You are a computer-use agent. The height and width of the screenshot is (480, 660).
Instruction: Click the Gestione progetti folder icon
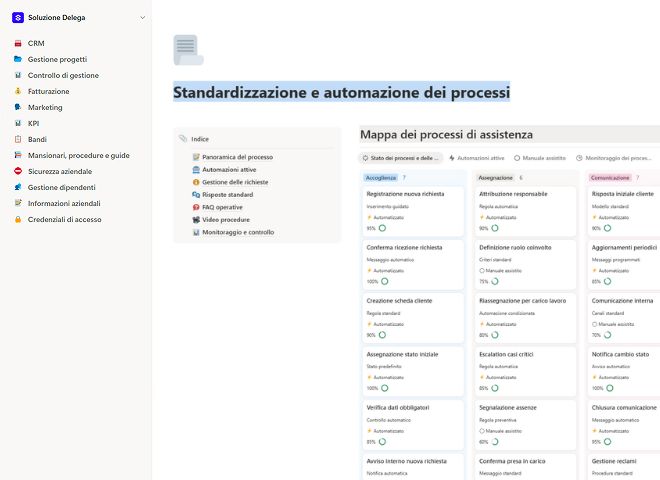click(x=18, y=59)
